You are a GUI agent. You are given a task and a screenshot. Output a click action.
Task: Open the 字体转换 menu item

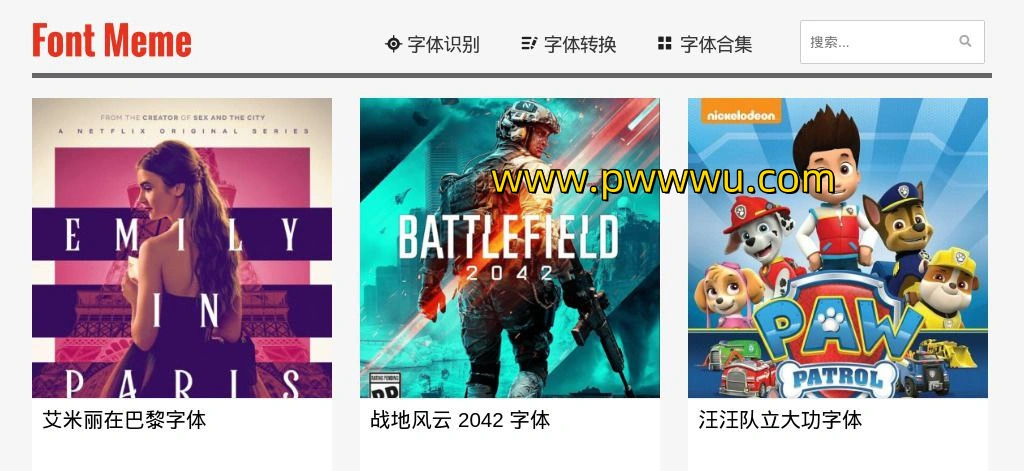coord(569,44)
